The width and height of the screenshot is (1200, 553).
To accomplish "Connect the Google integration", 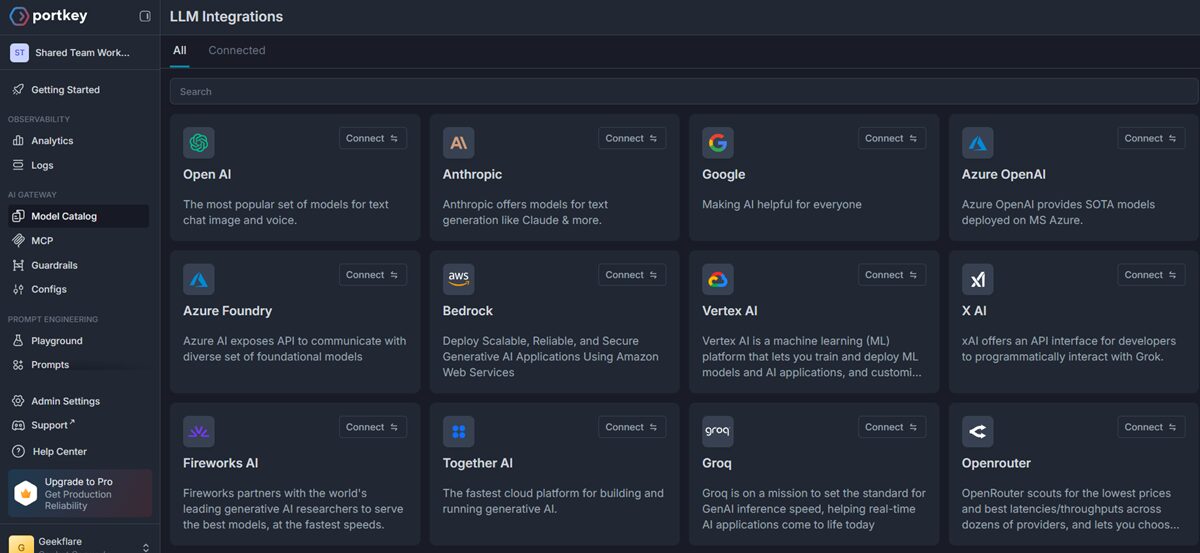I will tap(891, 139).
